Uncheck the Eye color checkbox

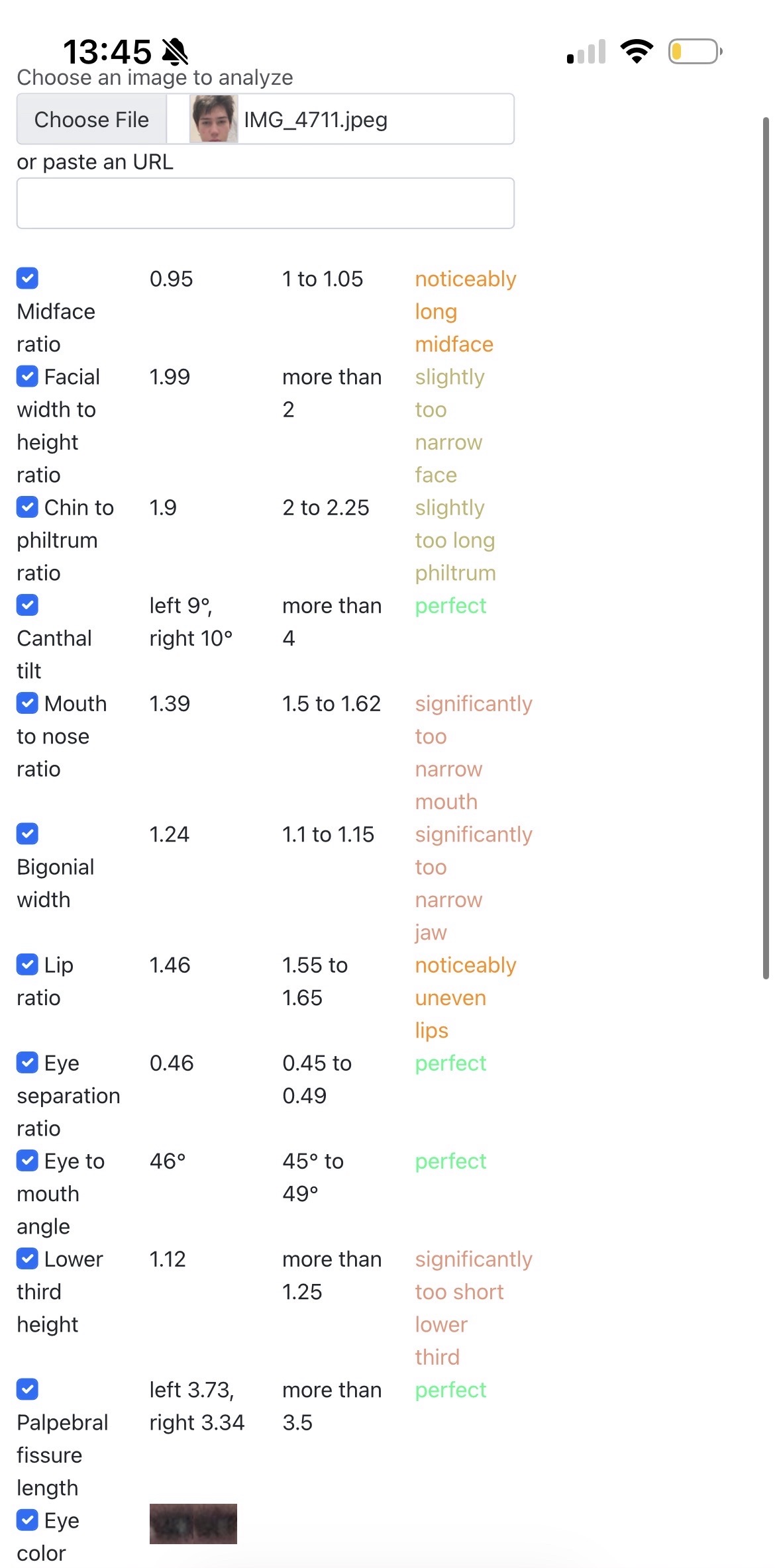click(27, 1520)
